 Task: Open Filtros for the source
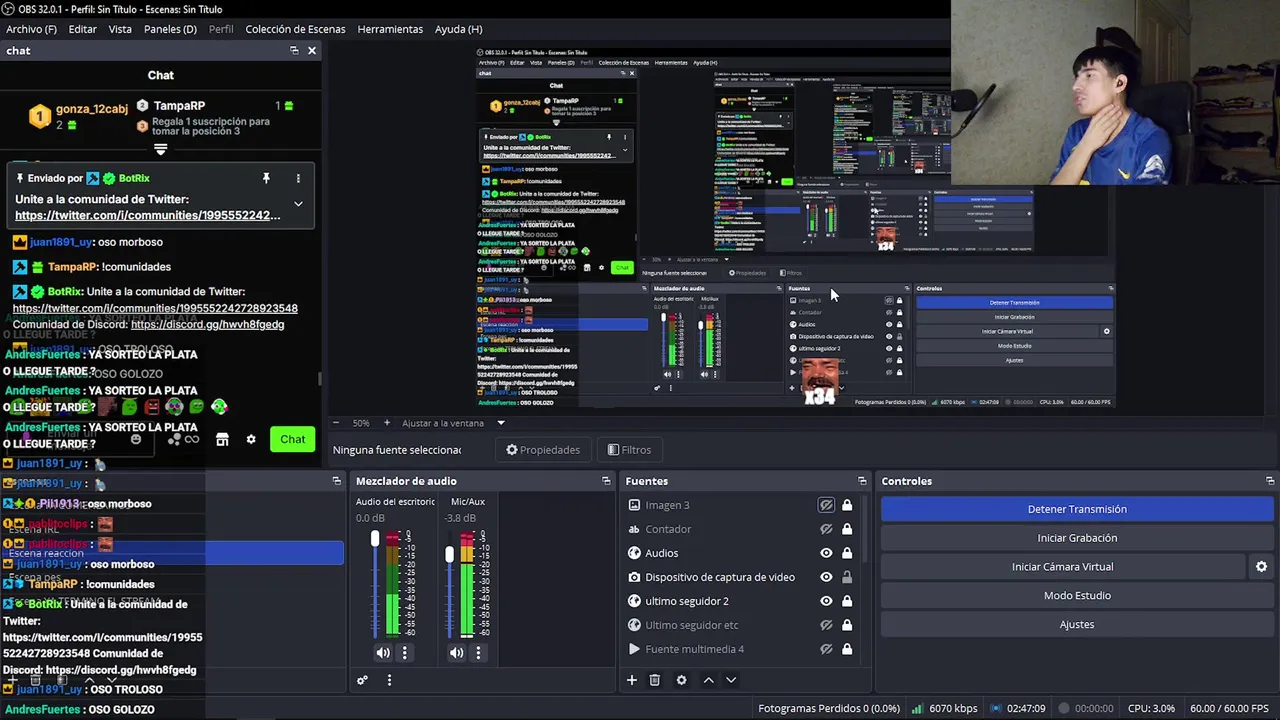pyautogui.click(x=629, y=450)
